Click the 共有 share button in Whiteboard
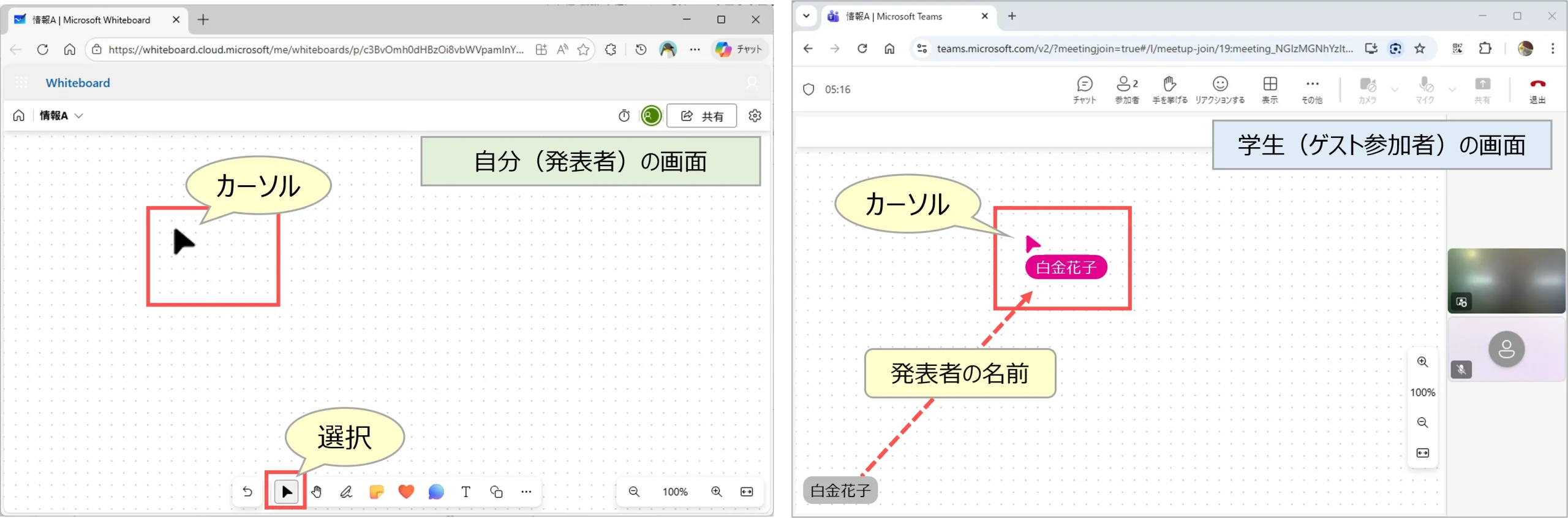Screen dimensions: 1568x518 [x=701, y=116]
